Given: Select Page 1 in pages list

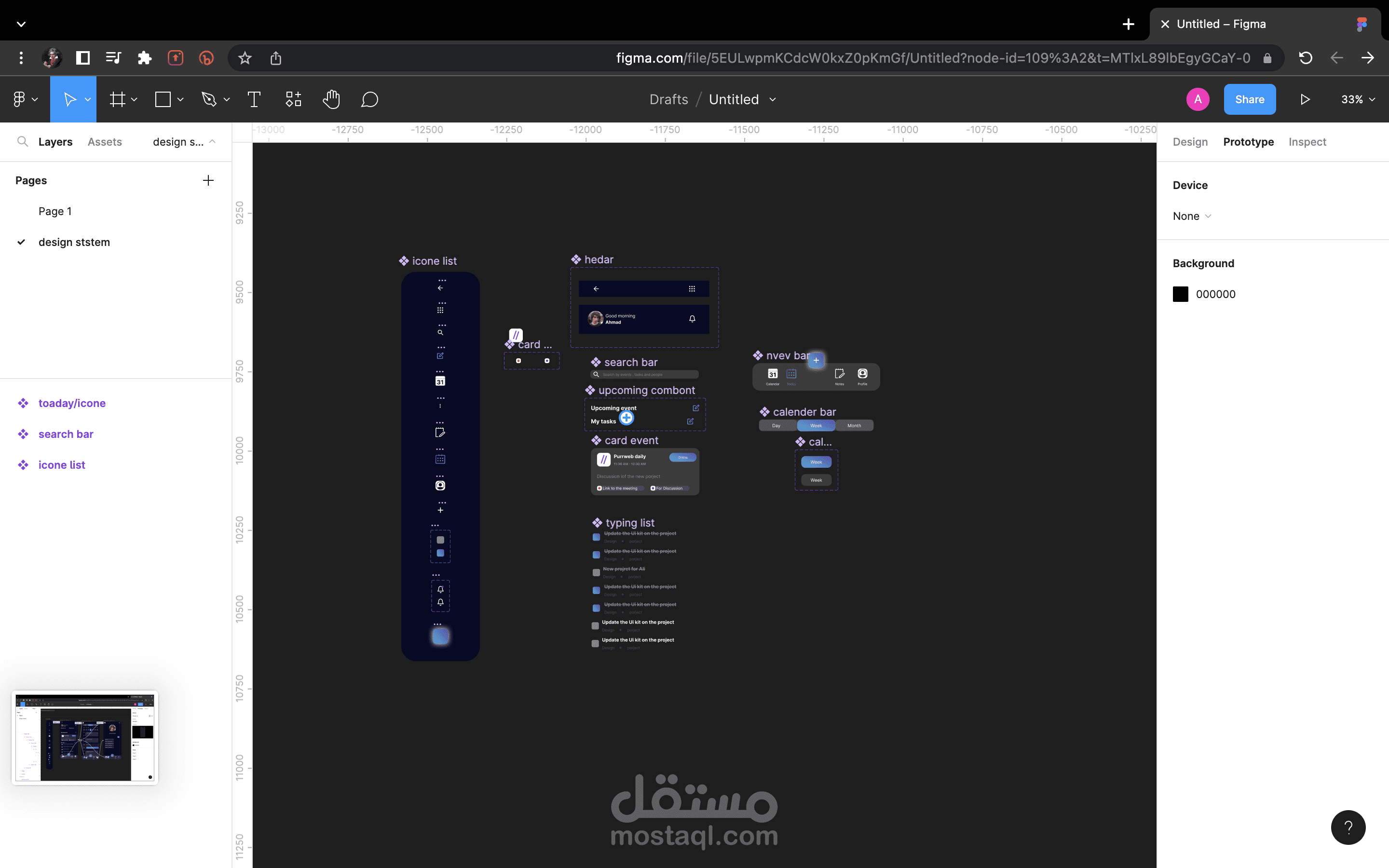Looking at the screenshot, I should 55,211.
